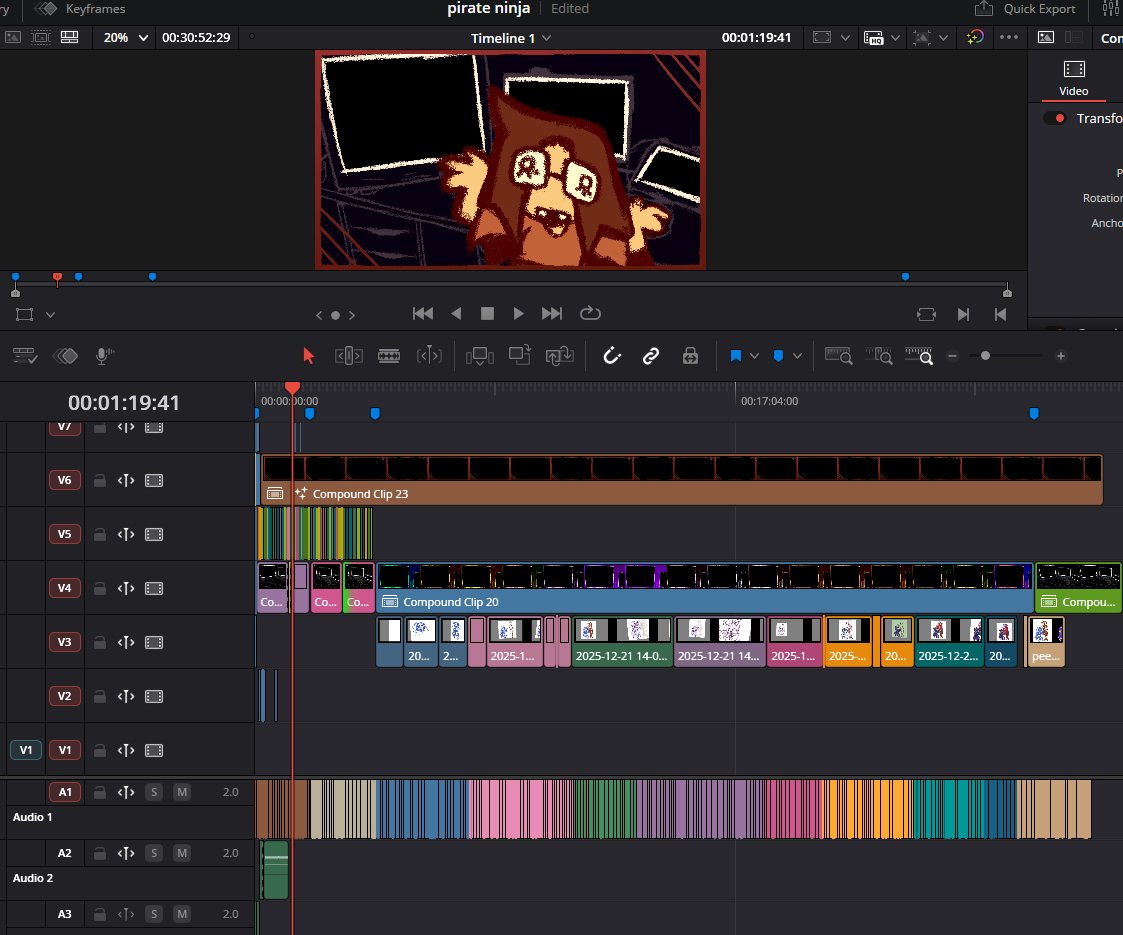
Task: Play the timeline forward
Action: pos(519,314)
